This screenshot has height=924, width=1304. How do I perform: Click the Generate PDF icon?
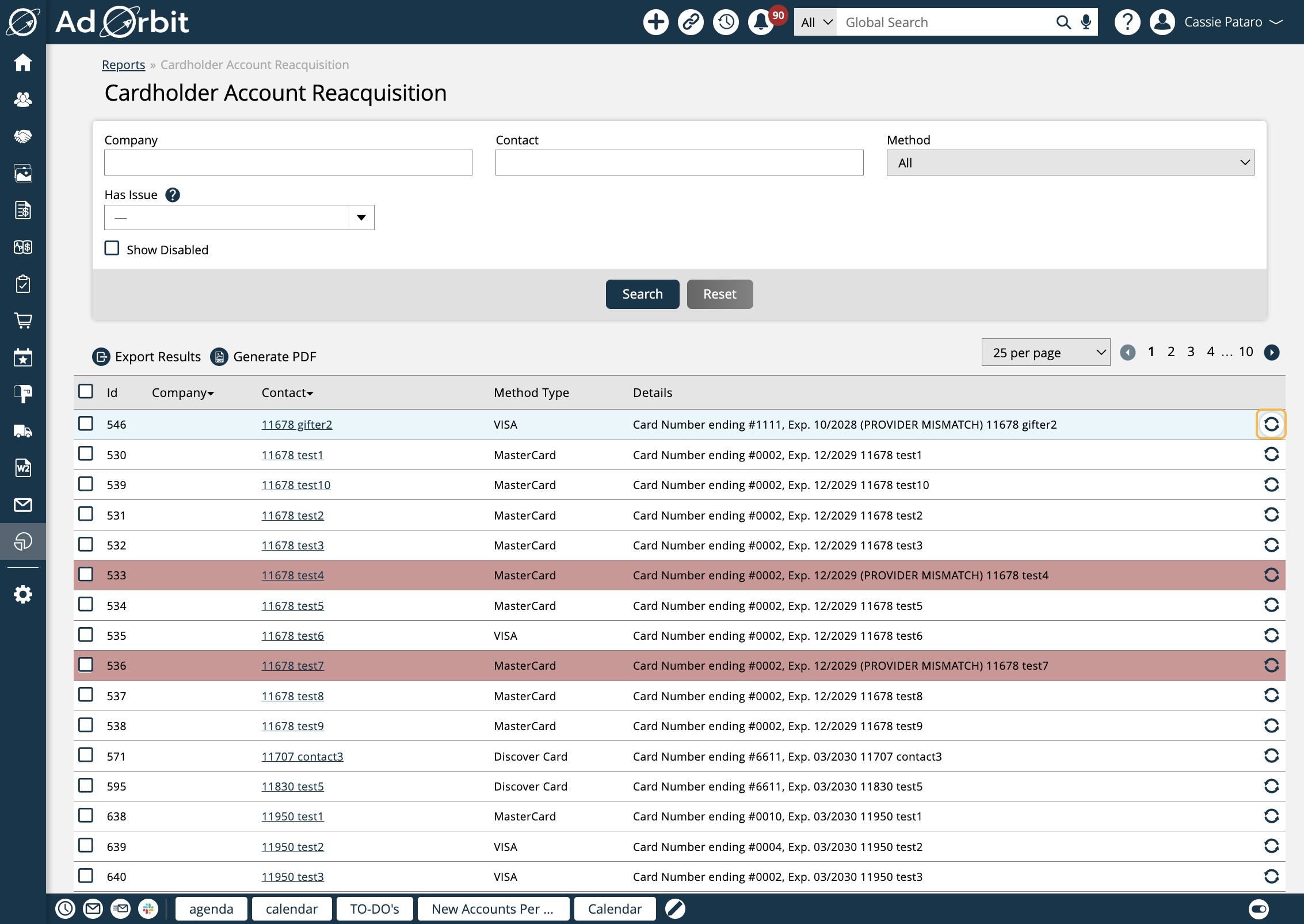pyautogui.click(x=219, y=357)
